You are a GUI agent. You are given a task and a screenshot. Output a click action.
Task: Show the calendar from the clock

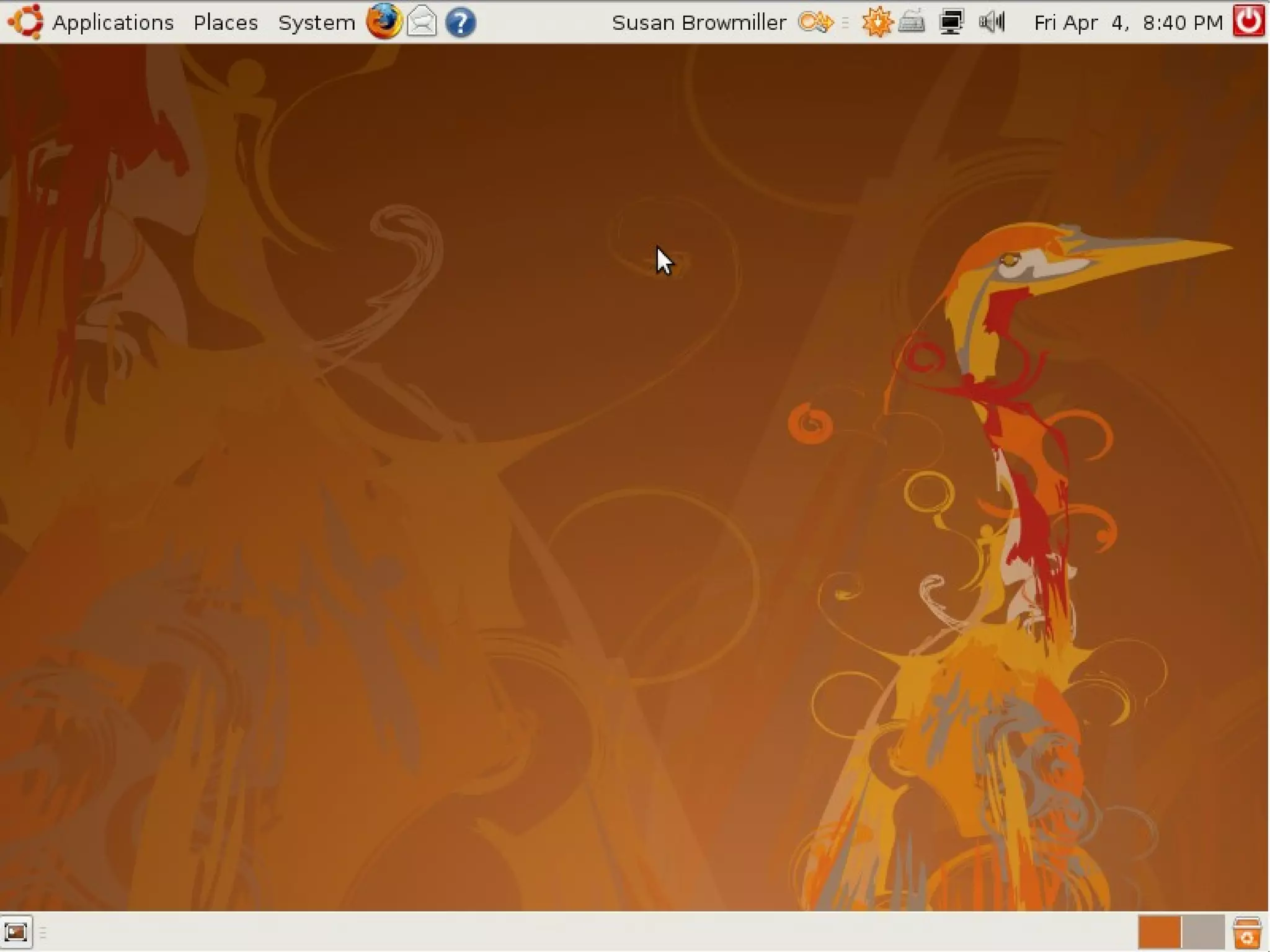[x=1129, y=22]
